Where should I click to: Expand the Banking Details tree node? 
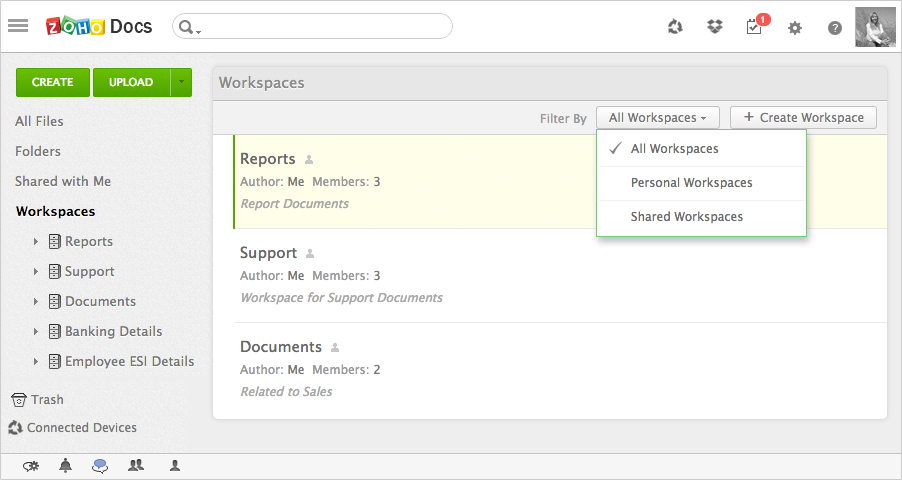(x=36, y=332)
